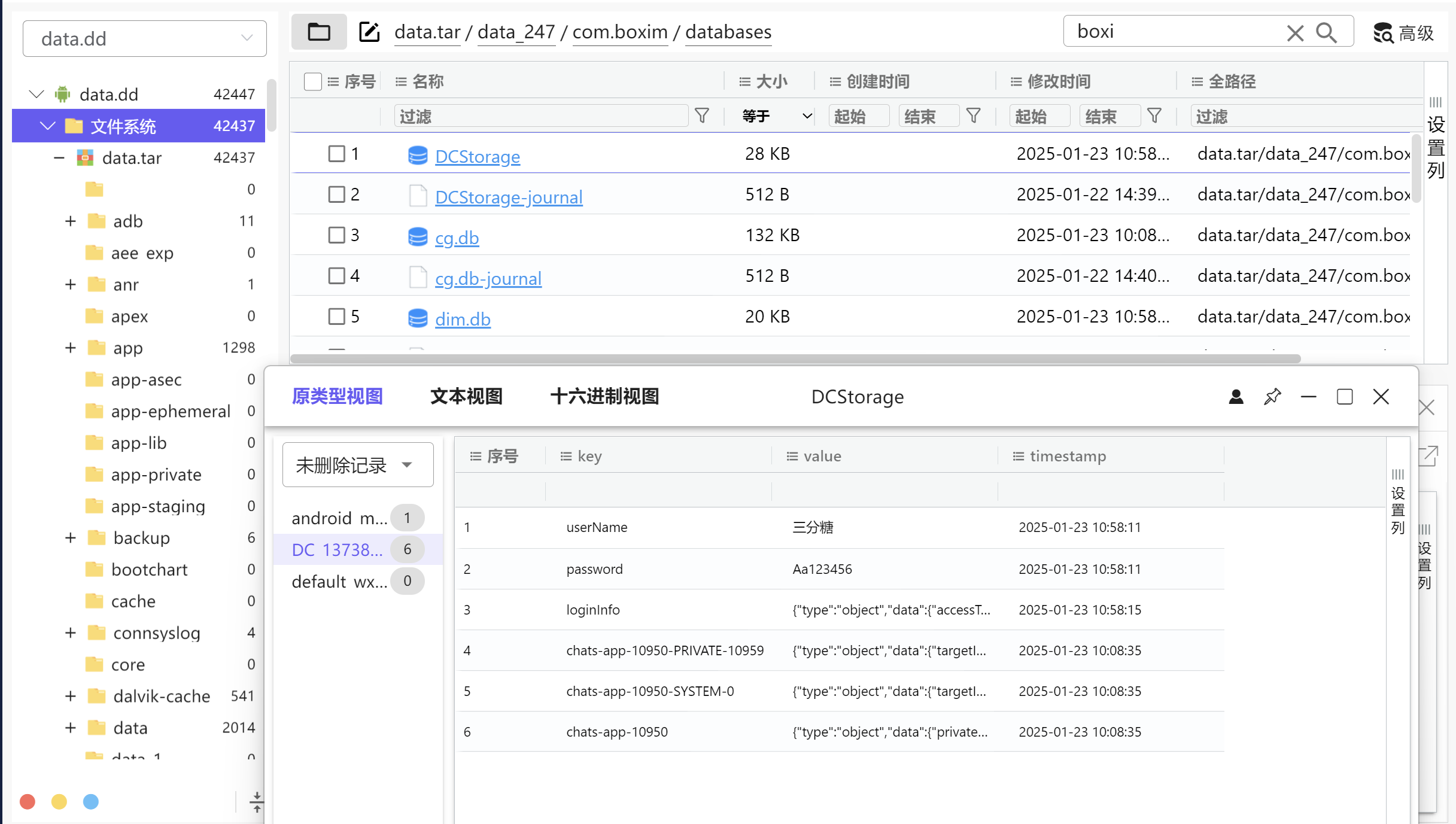Viewport: 1456px width, 824px height.
Task: Open the data.dd image dropdown
Action: pyautogui.click(x=144, y=39)
